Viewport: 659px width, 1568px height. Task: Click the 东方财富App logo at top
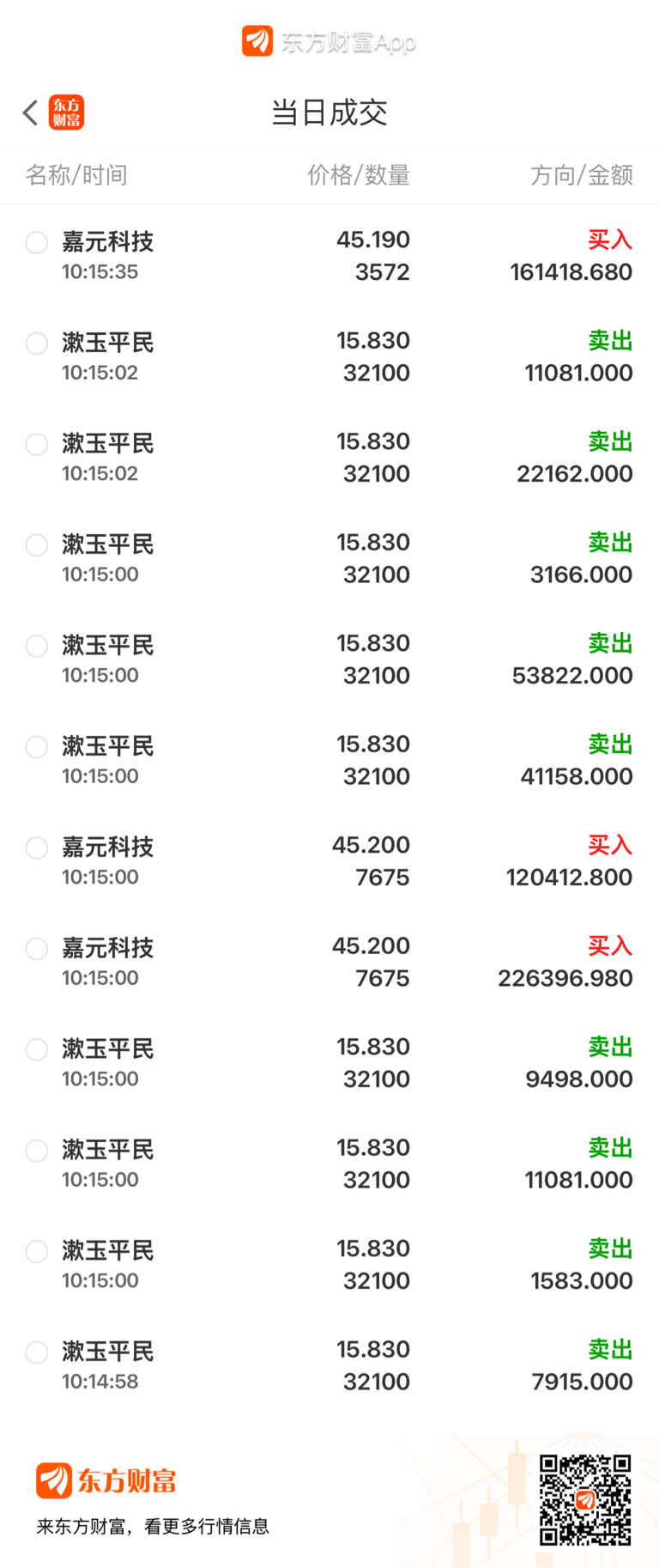329,41
